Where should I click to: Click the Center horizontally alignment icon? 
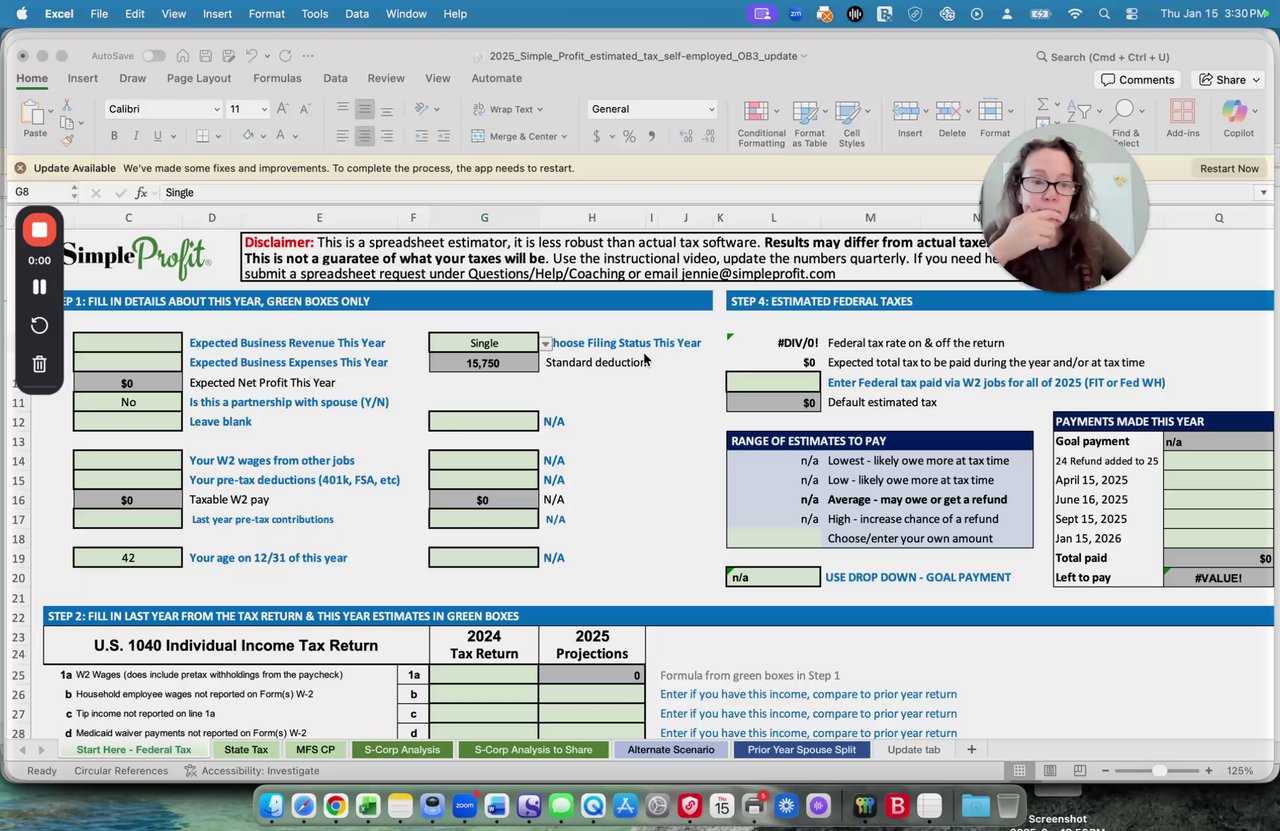tap(365, 136)
